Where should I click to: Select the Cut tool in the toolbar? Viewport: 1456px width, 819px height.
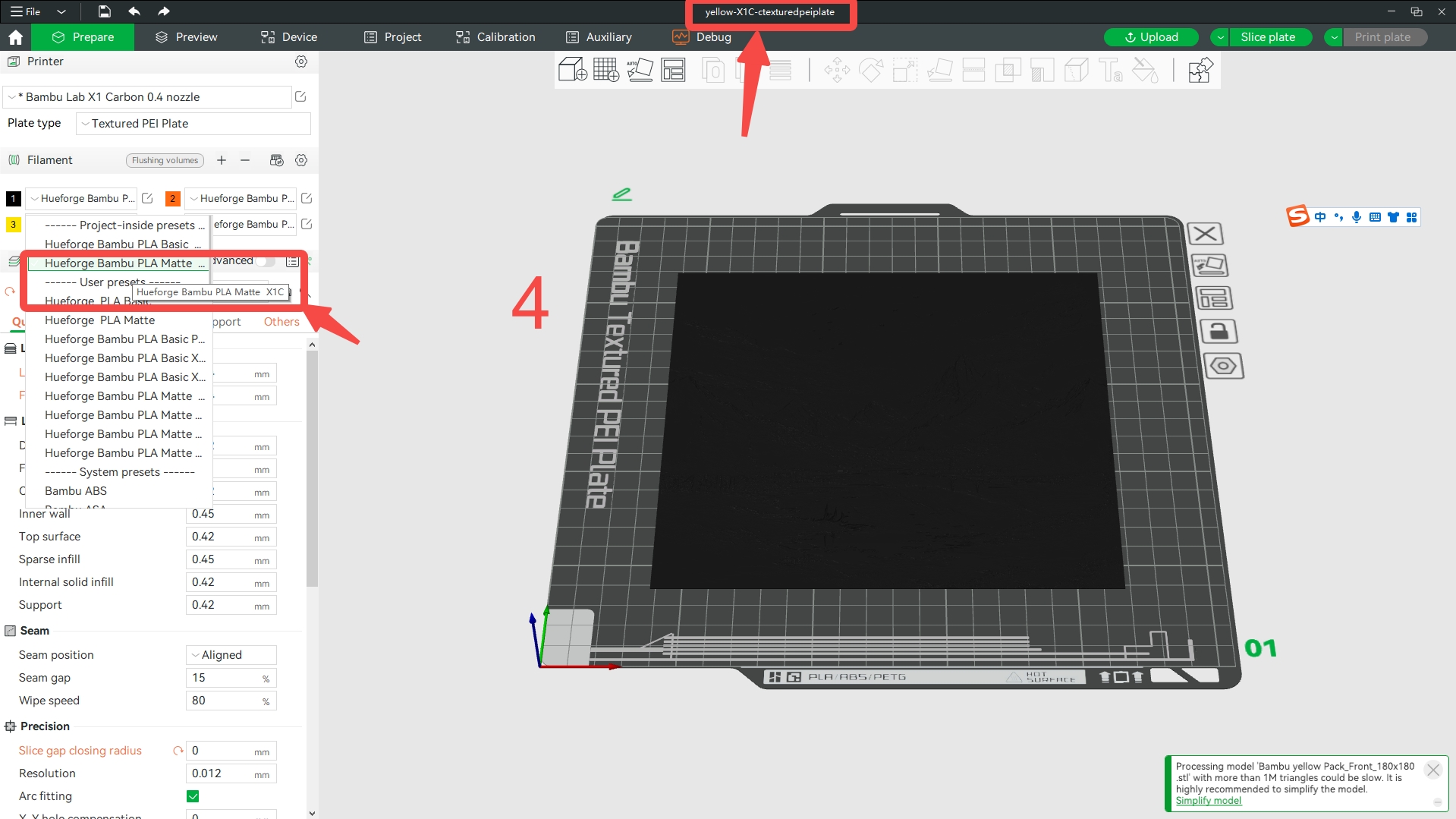[973, 70]
